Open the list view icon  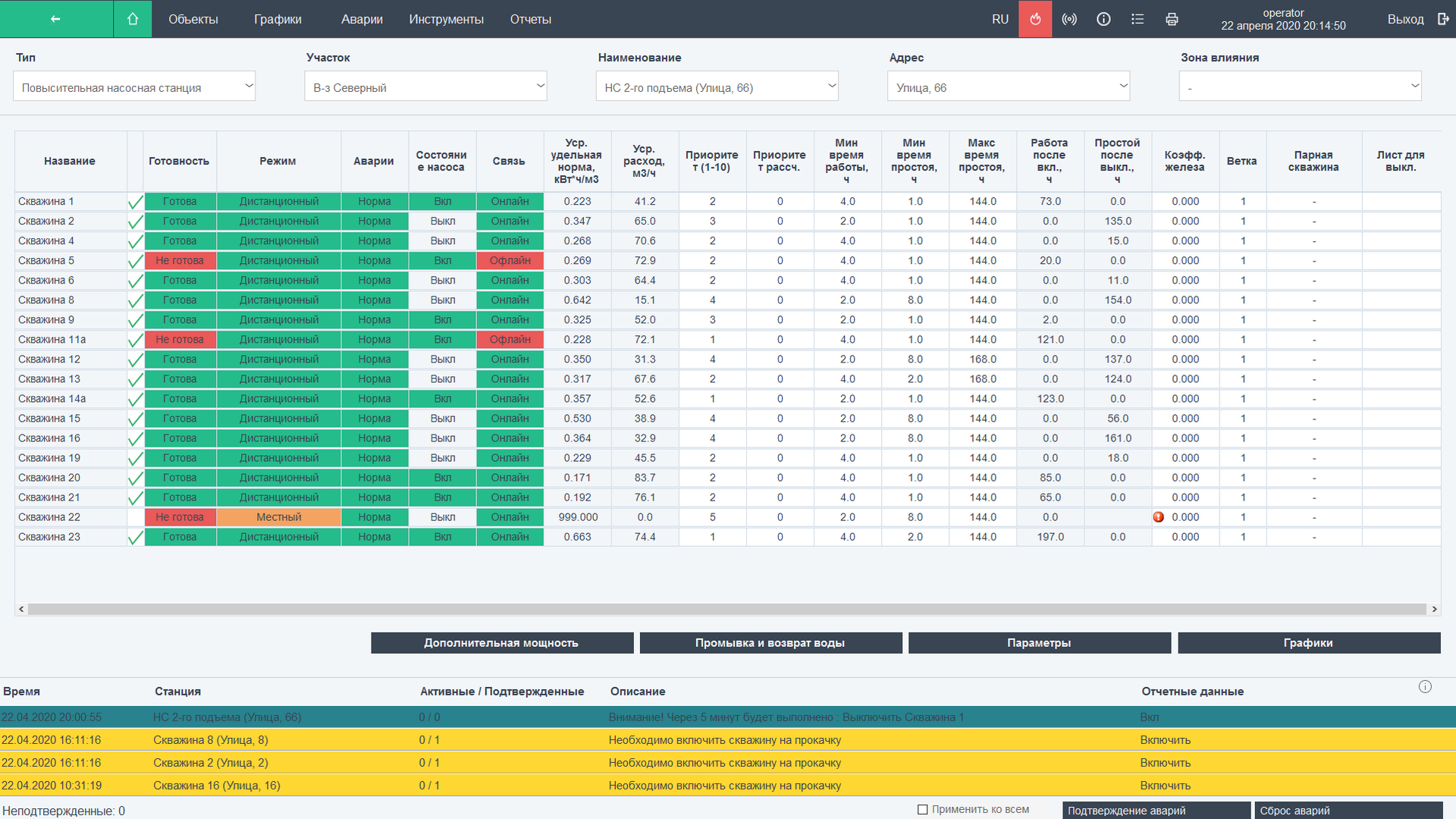point(1137,19)
